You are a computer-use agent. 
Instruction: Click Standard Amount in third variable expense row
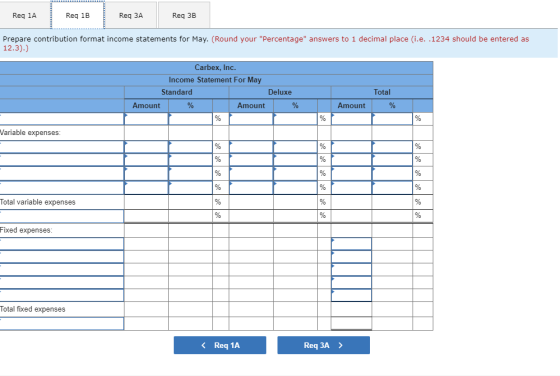[146, 174]
